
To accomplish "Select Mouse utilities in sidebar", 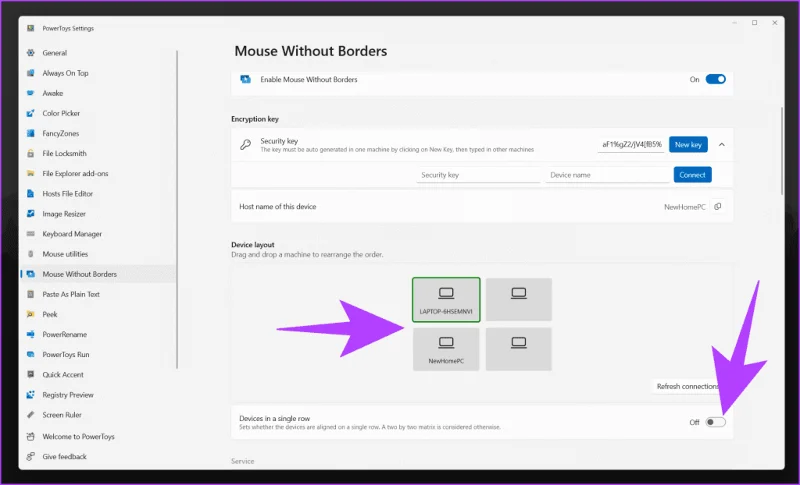I will coord(65,254).
